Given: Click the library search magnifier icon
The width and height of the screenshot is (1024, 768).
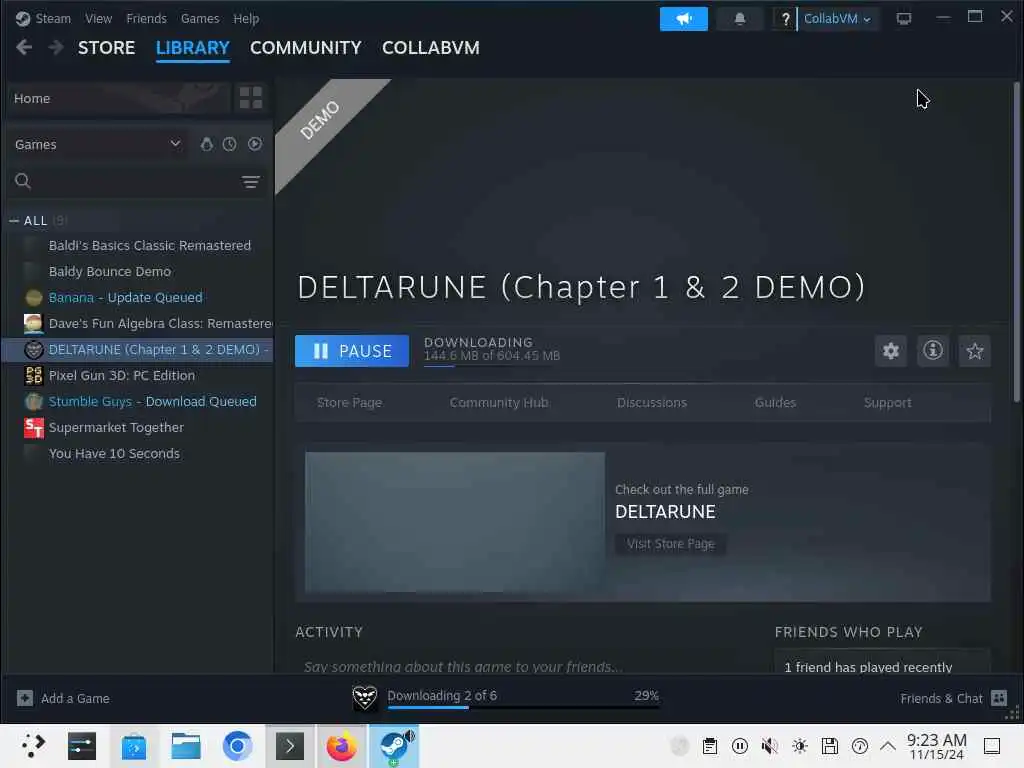Looking at the screenshot, I should (23, 181).
